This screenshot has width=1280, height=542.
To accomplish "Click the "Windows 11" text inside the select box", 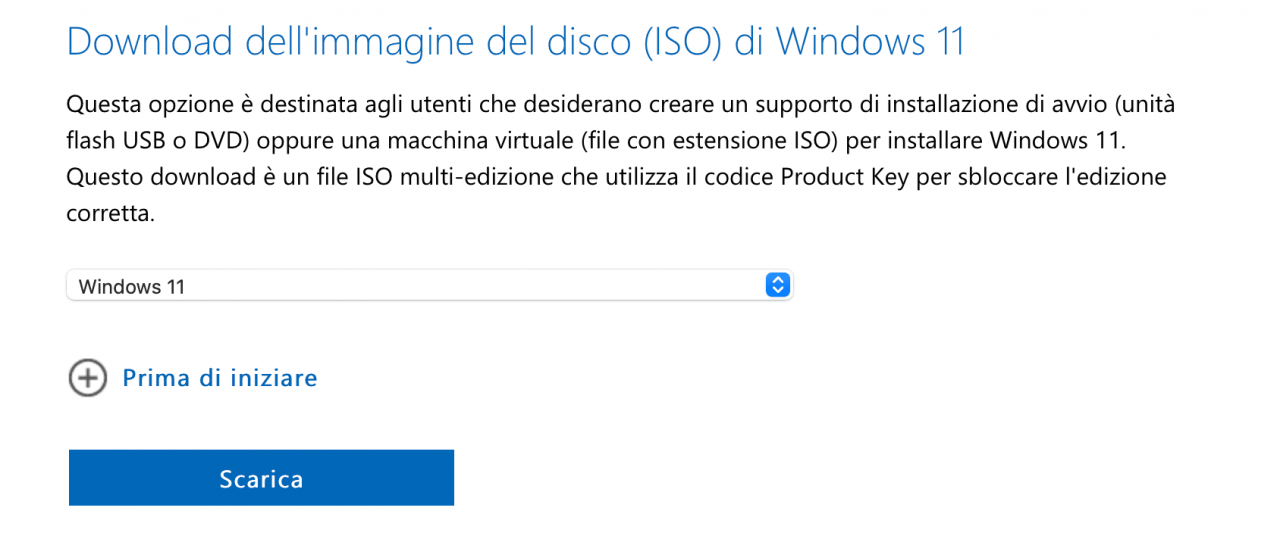I will pos(132,286).
